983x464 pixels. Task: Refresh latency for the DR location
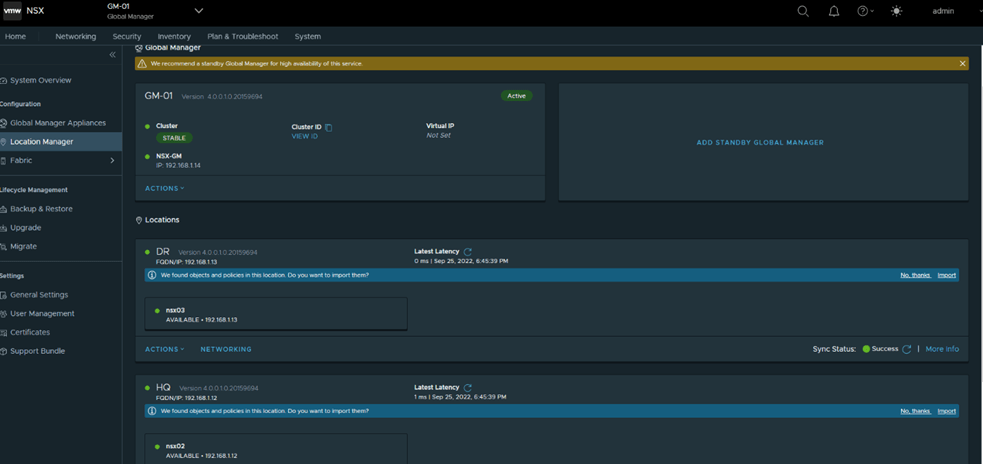point(468,252)
